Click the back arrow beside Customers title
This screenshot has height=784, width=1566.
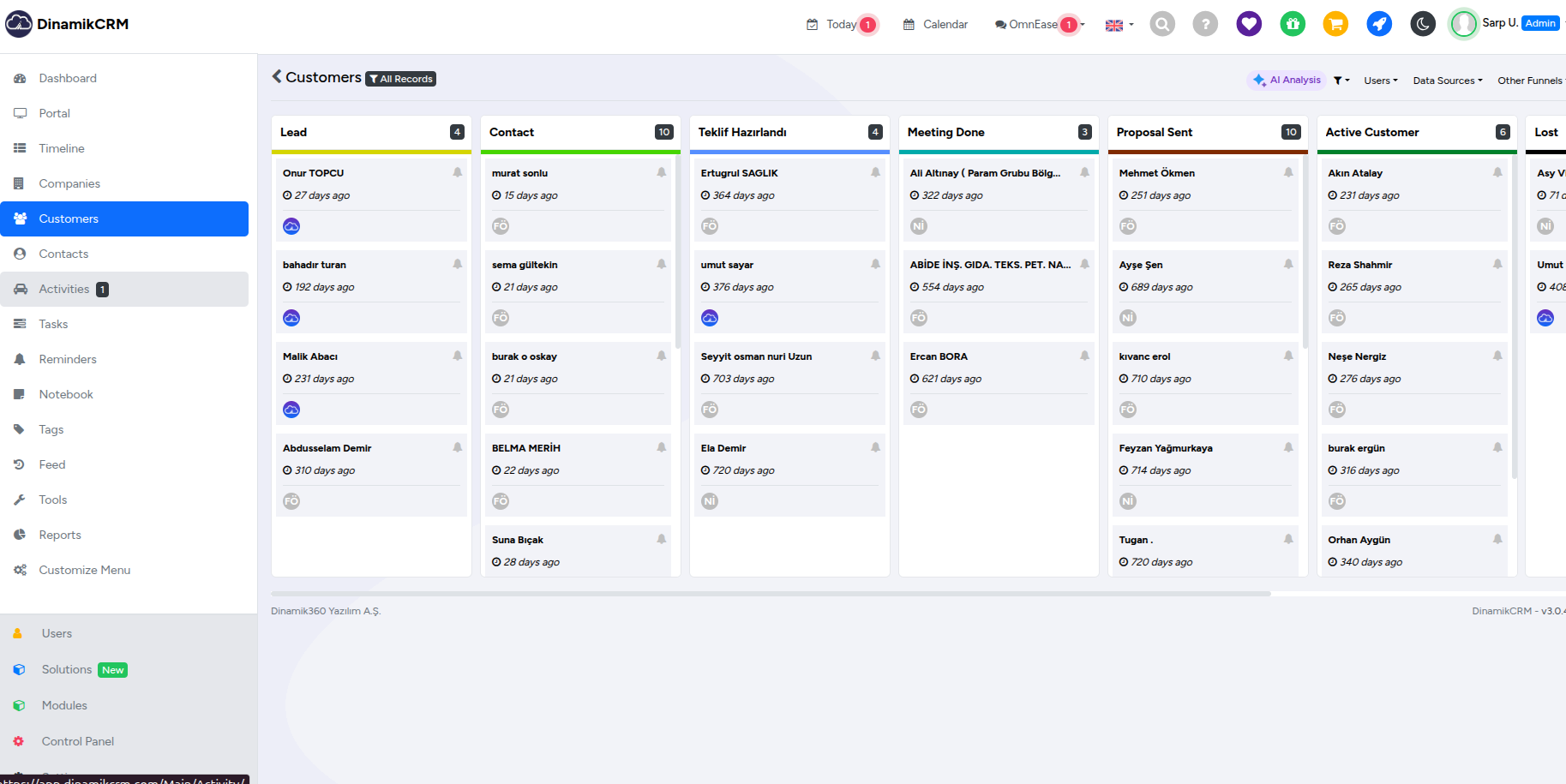pos(277,76)
